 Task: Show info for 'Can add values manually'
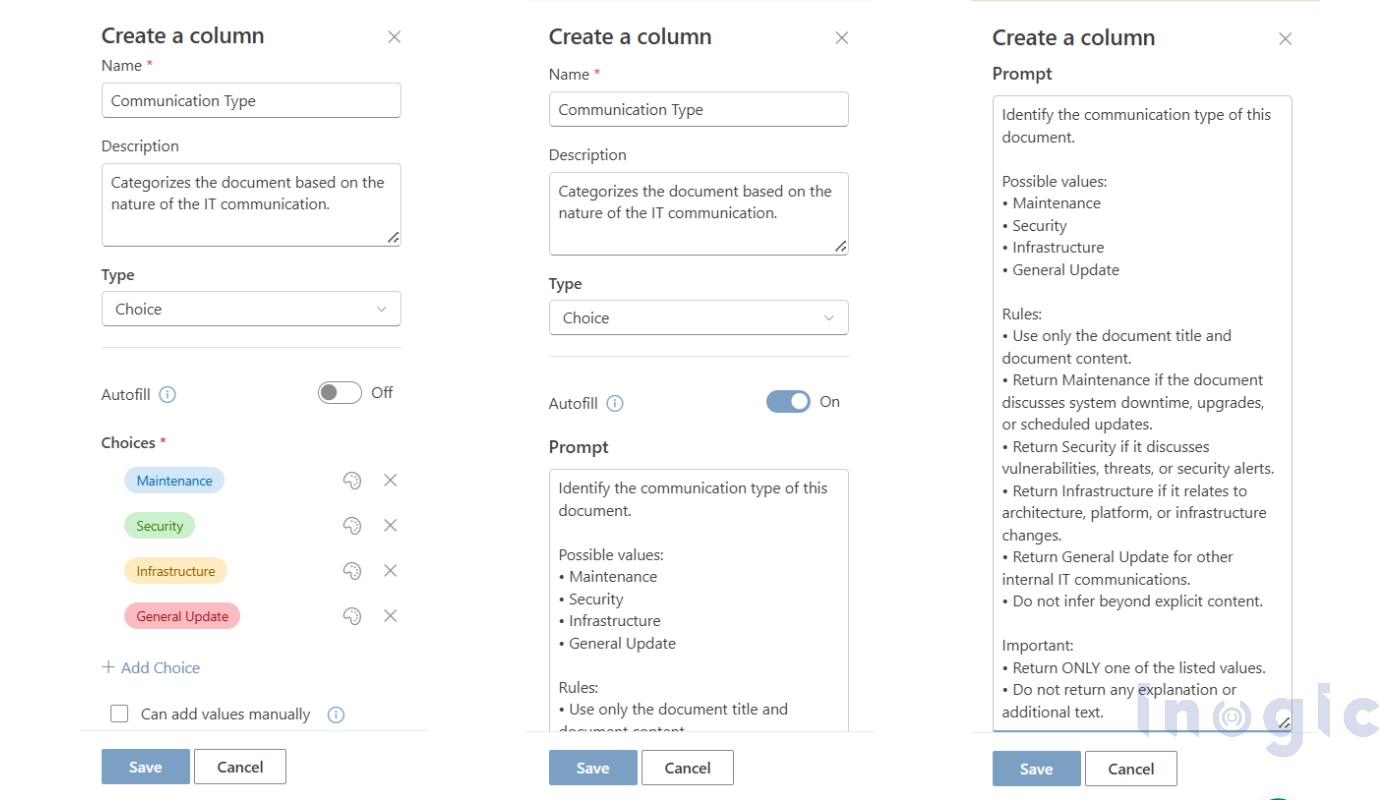pos(336,714)
